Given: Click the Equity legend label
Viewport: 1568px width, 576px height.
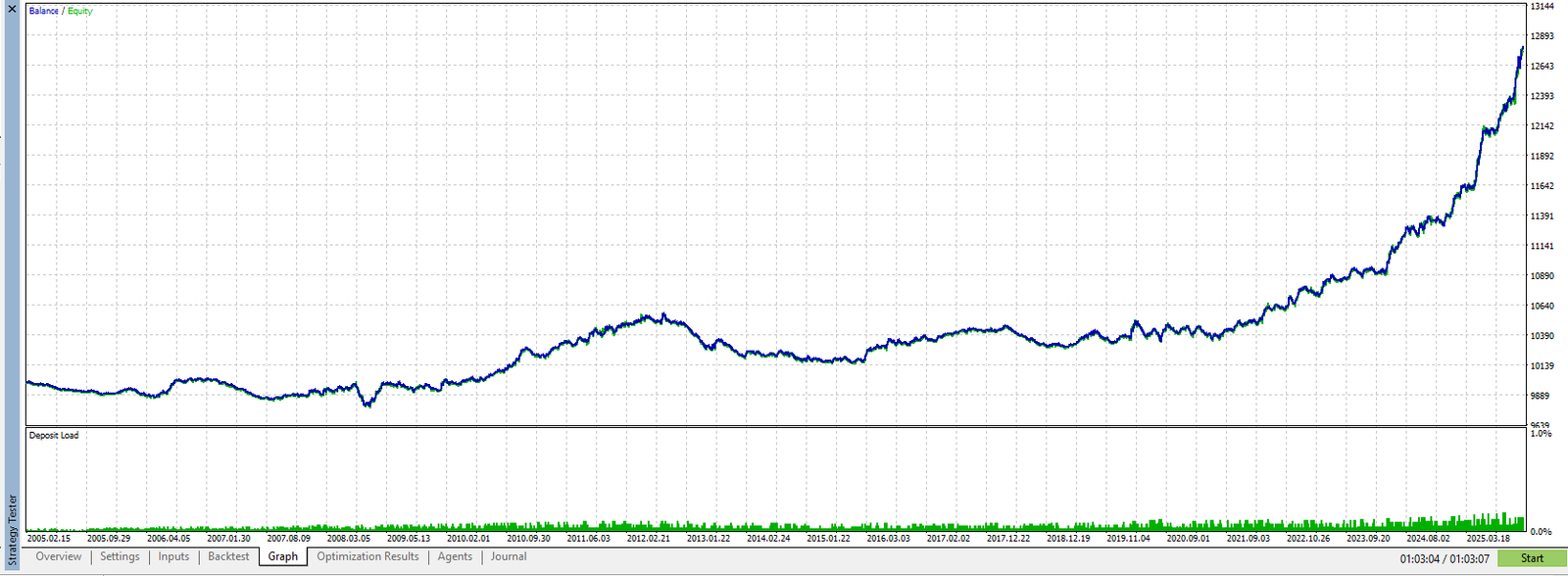Looking at the screenshot, I should (80, 11).
